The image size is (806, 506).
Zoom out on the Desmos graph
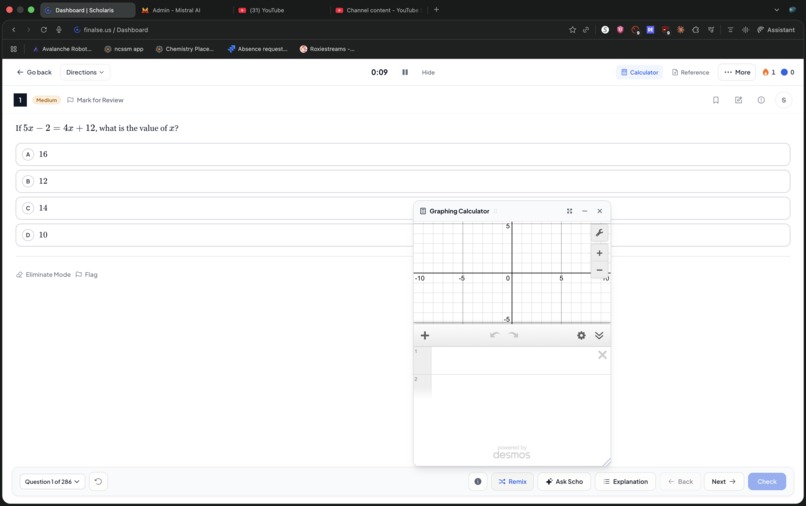(x=599, y=270)
